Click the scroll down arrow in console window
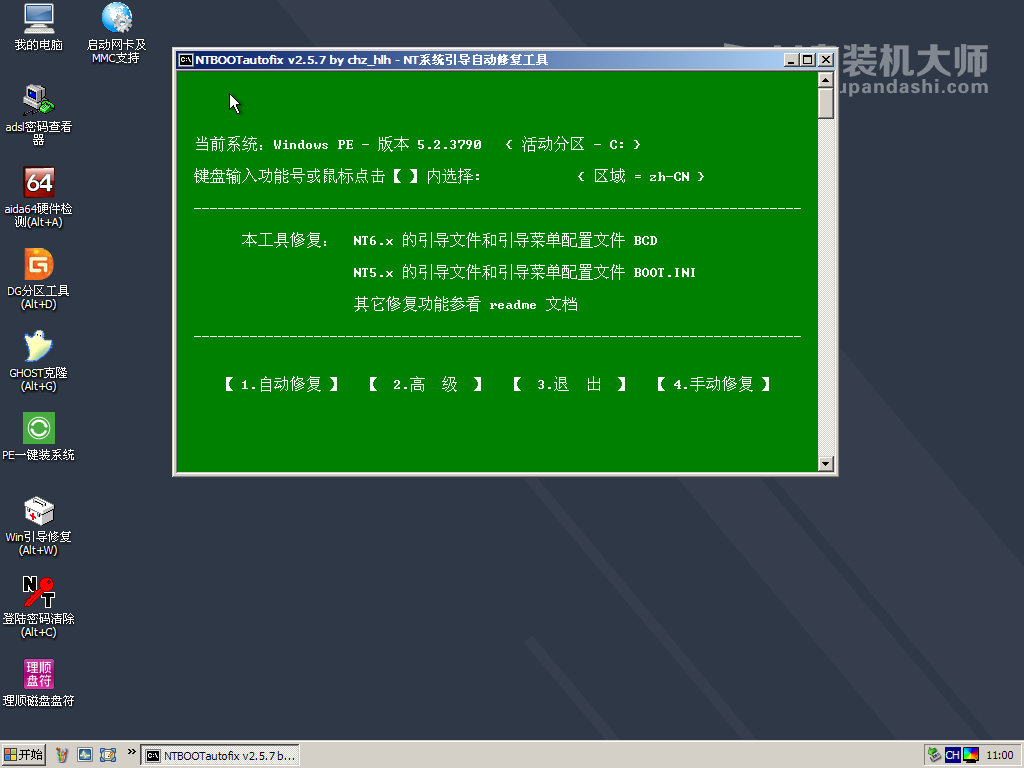 point(825,464)
